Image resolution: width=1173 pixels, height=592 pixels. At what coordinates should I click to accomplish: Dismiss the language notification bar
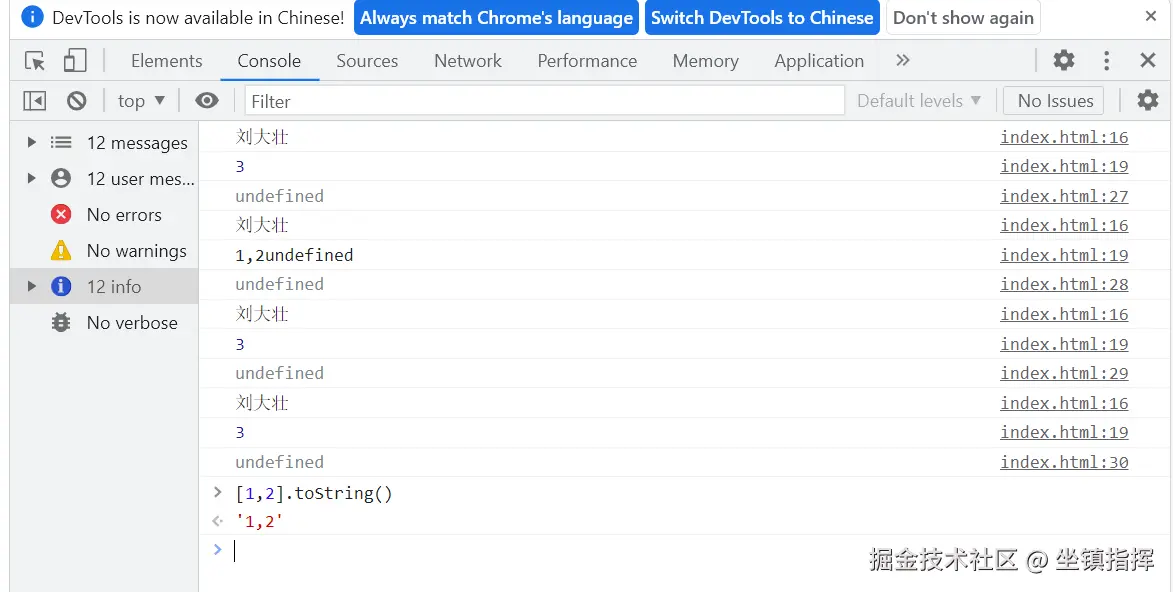(1151, 16)
